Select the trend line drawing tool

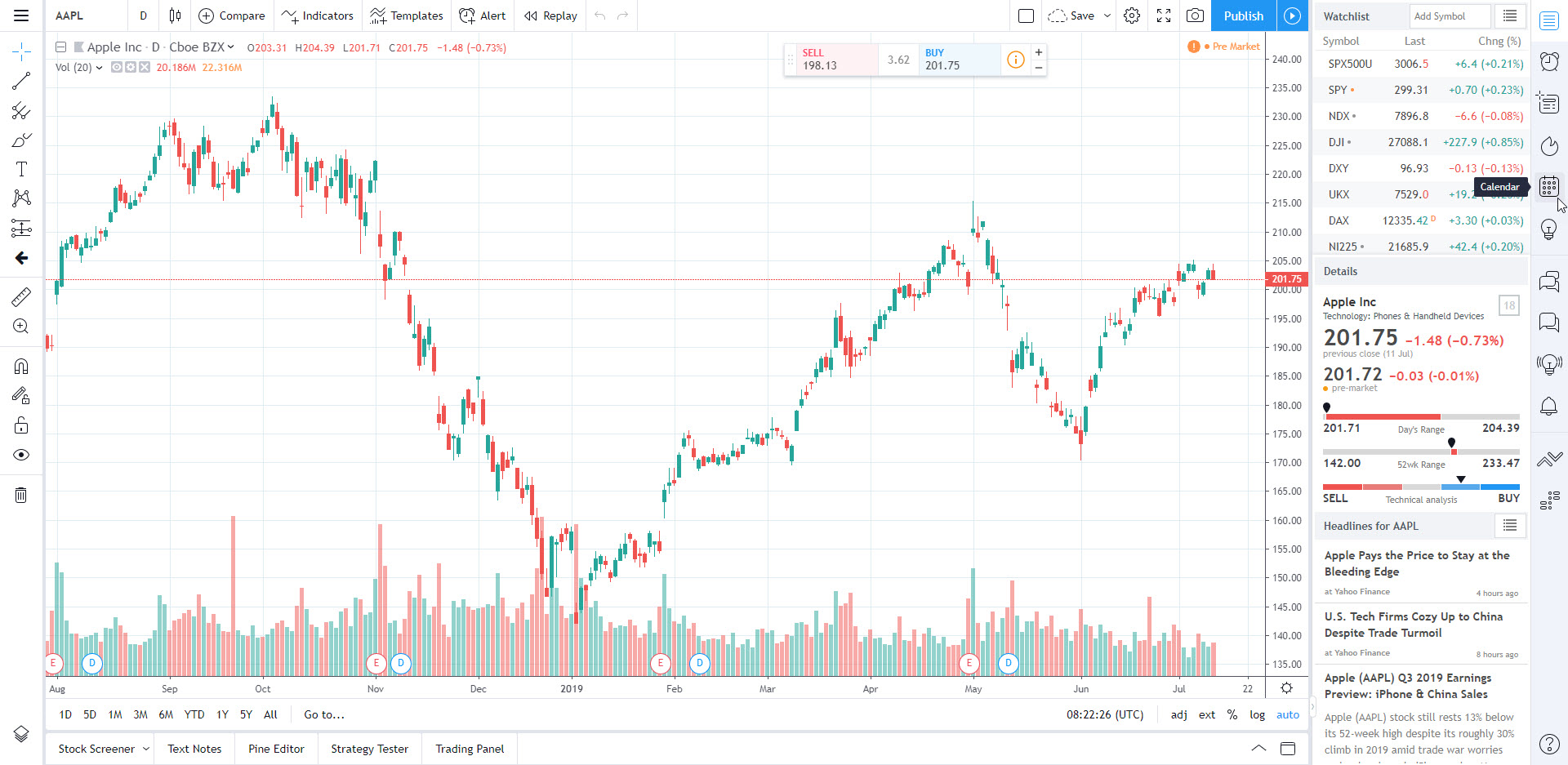tap(21, 81)
